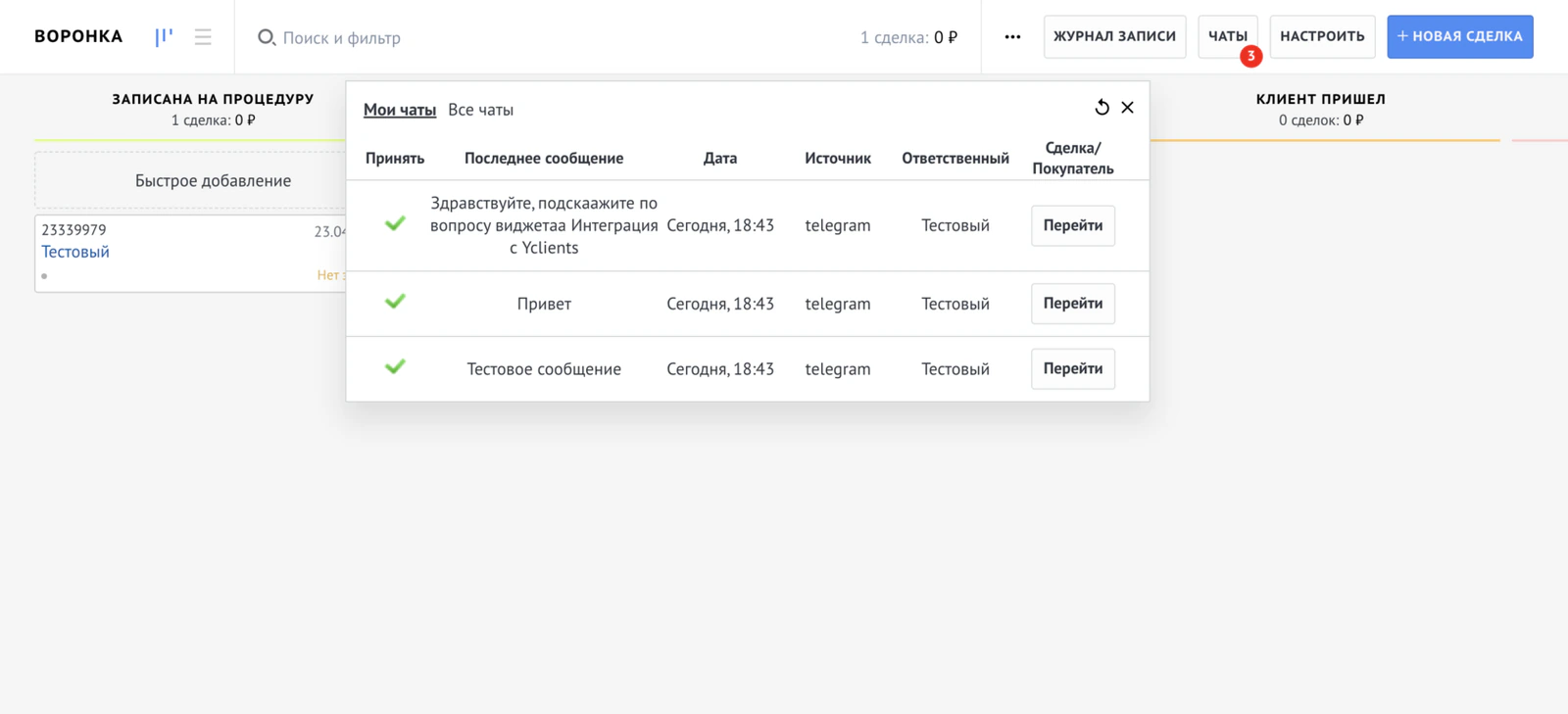Click the 'Воронка' title
The width and height of the screenshot is (1568, 714).
78,36
